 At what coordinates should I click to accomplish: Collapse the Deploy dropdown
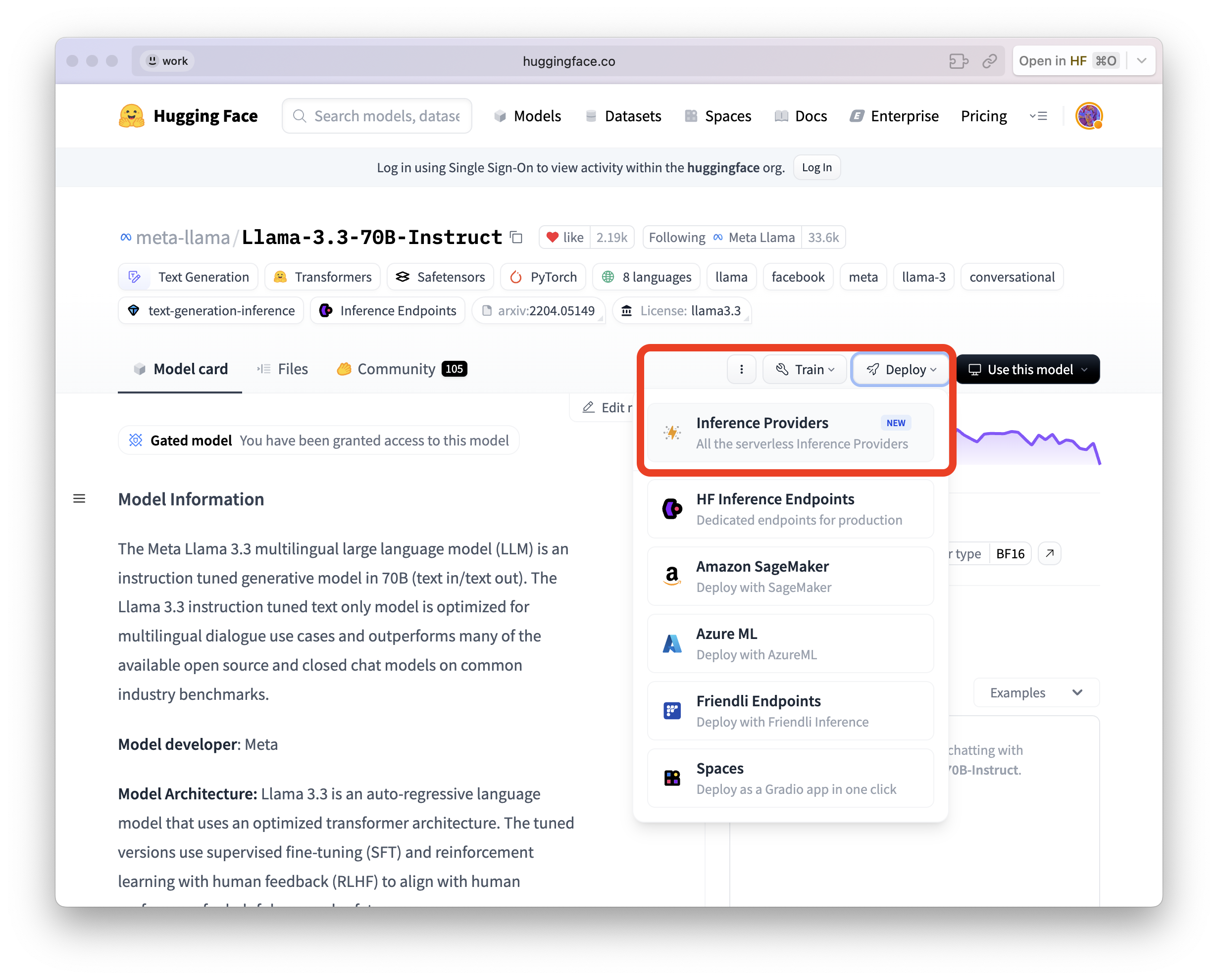901,369
